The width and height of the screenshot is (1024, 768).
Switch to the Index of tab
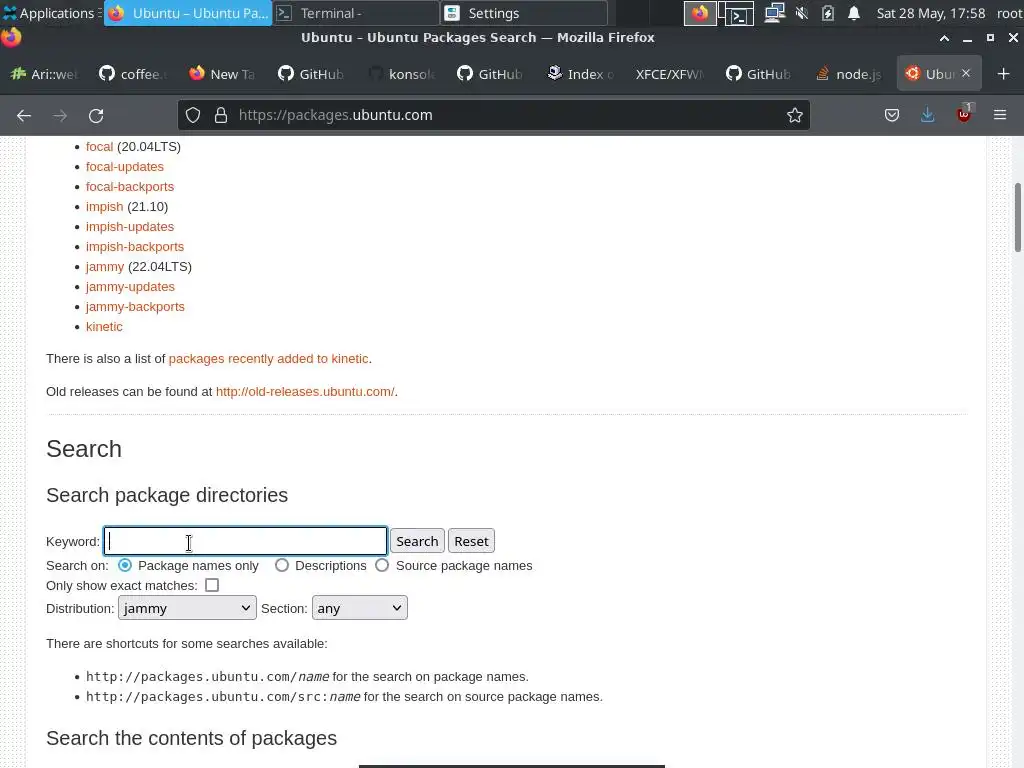pyautogui.click(x=581, y=74)
